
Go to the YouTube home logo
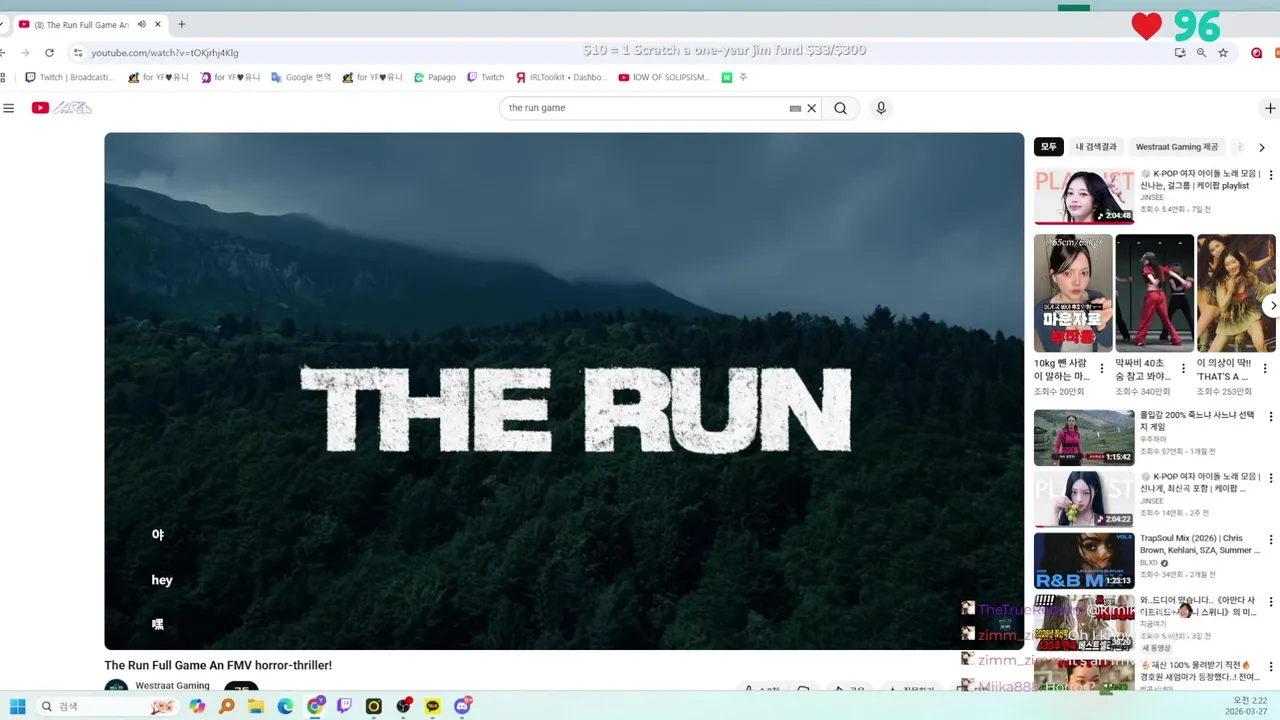62,108
